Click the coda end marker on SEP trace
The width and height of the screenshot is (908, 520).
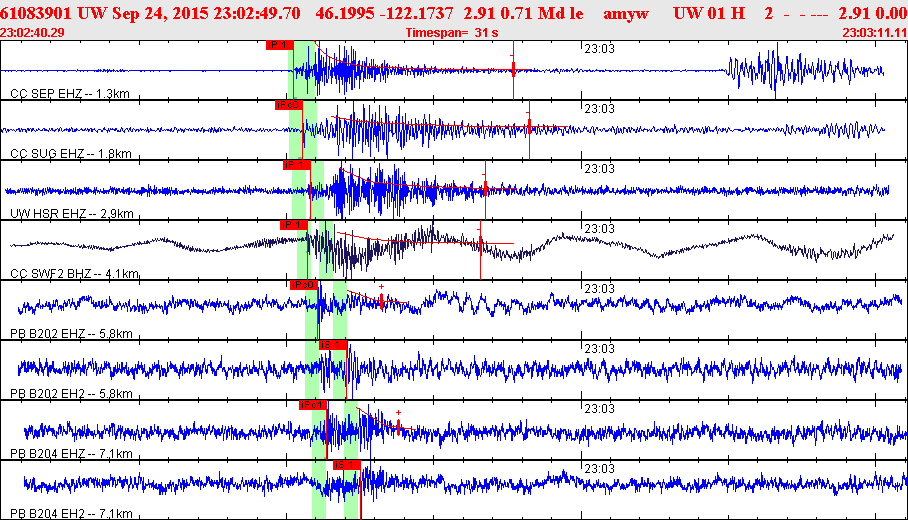[513, 68]
